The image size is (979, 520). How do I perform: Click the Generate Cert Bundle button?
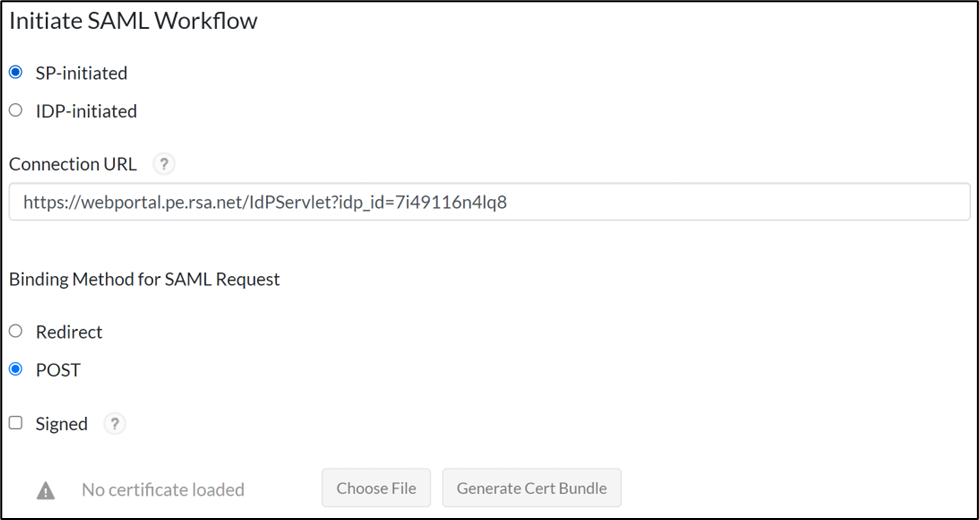click(x=531, y=488)
